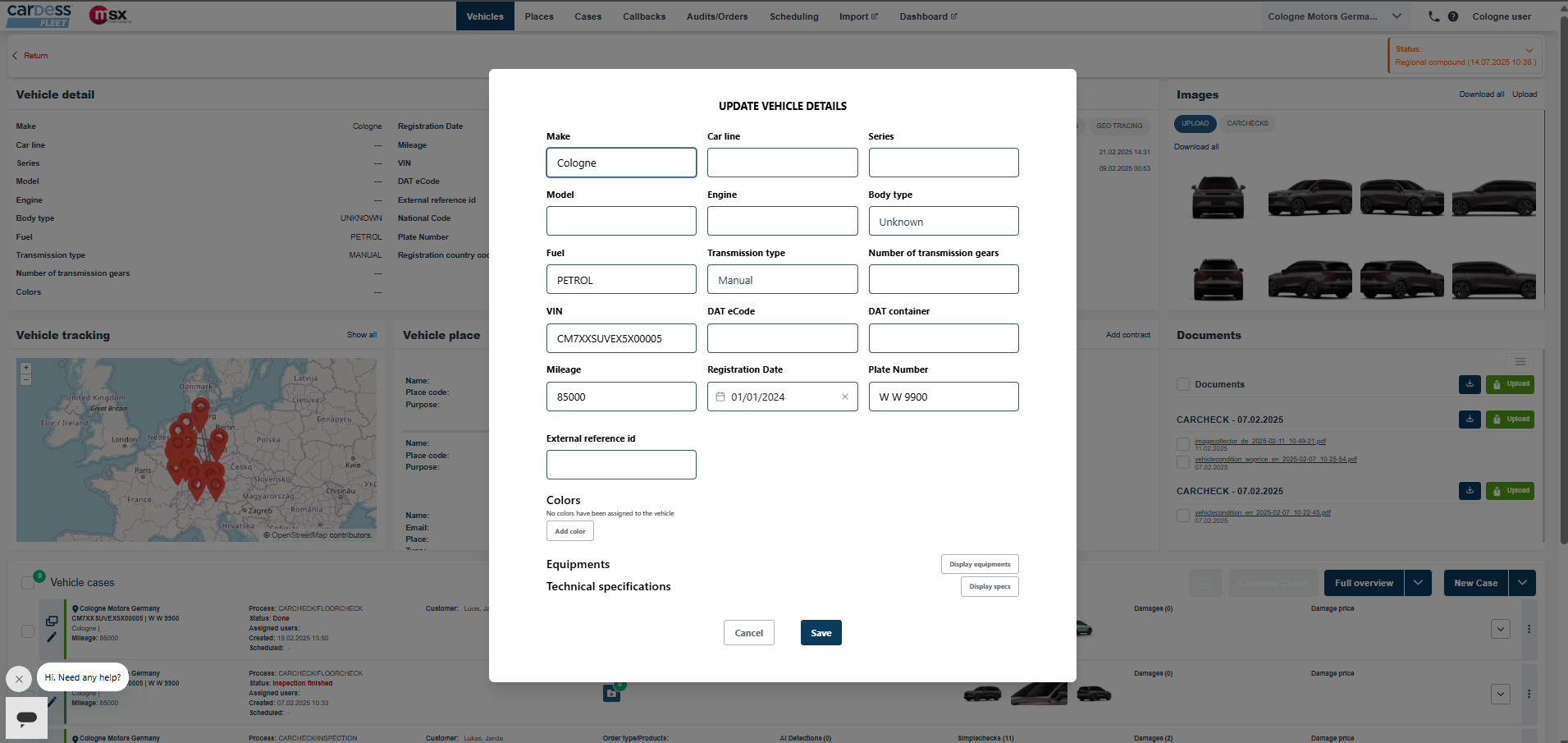Open the Transmission type dropdown
1568x743 pixels.
coord(782,280)
